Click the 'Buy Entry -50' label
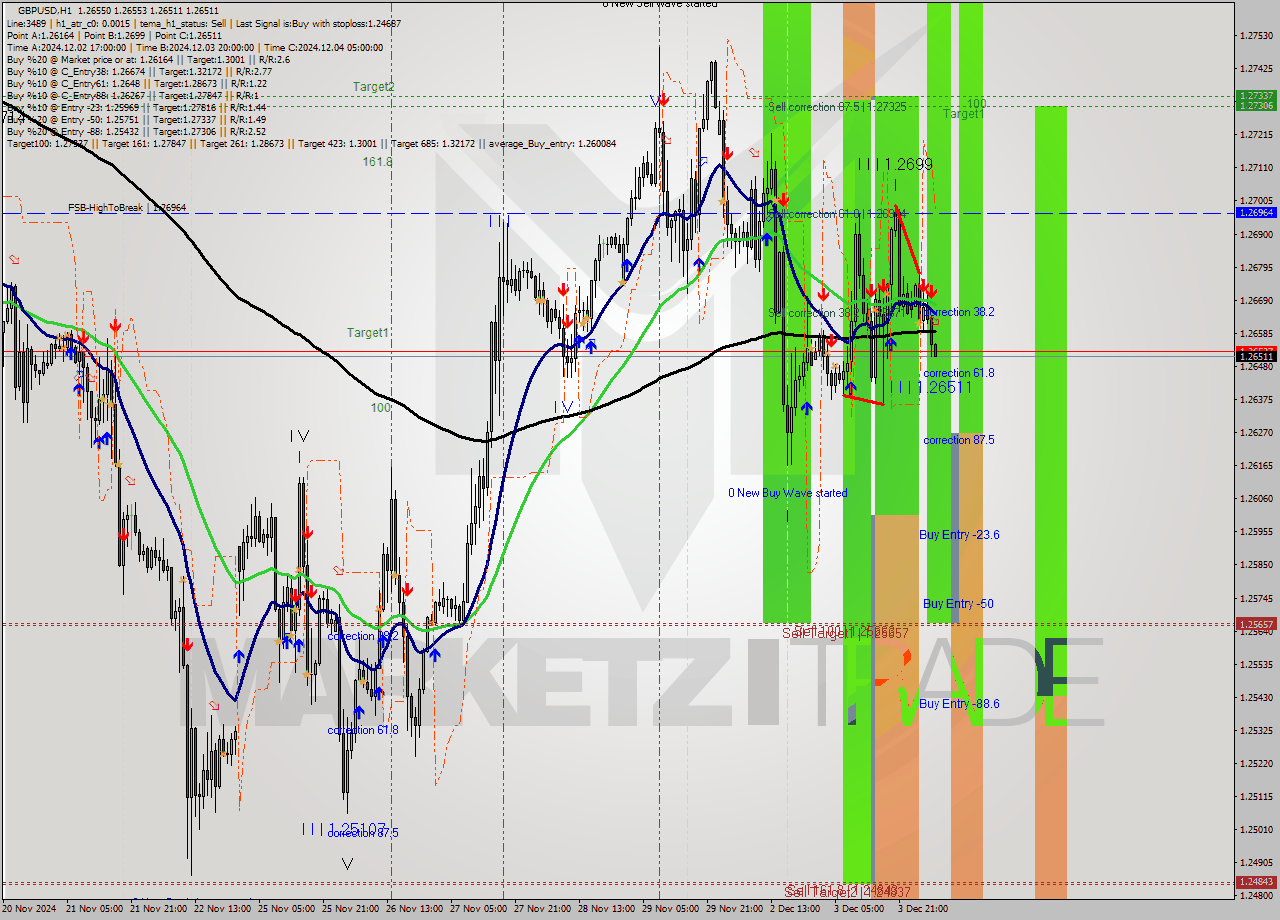Viewport: 1280px width, 920px height. coord(958,604)
